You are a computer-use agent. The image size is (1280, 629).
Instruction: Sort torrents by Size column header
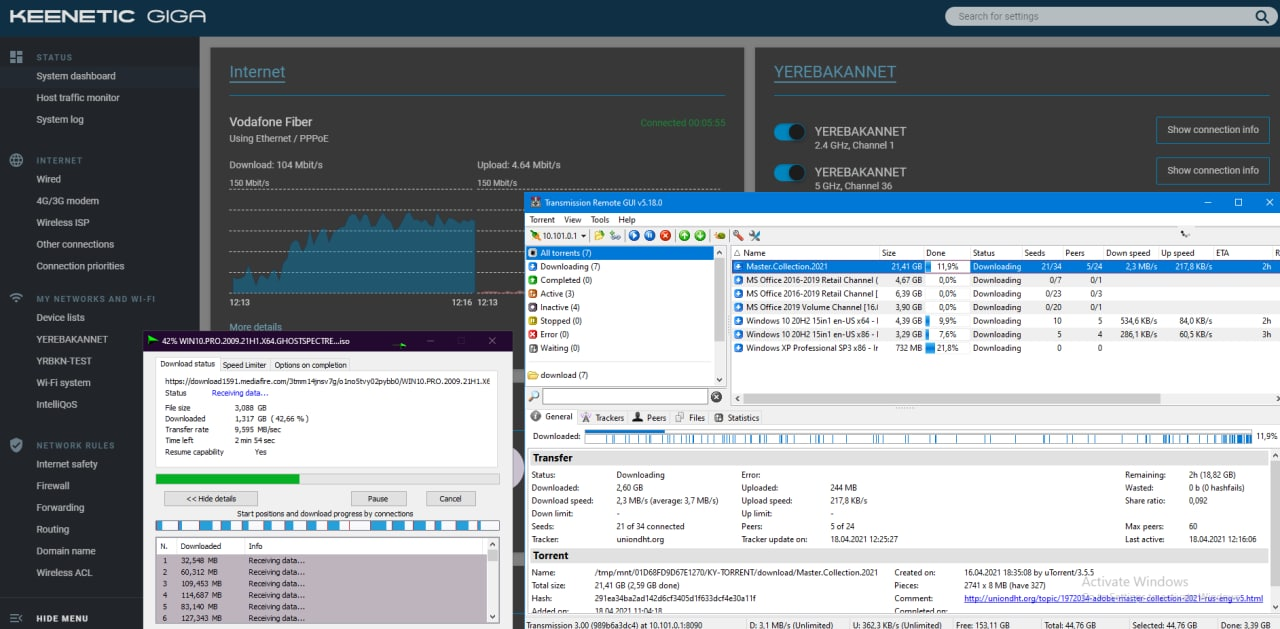coord(889,253)
